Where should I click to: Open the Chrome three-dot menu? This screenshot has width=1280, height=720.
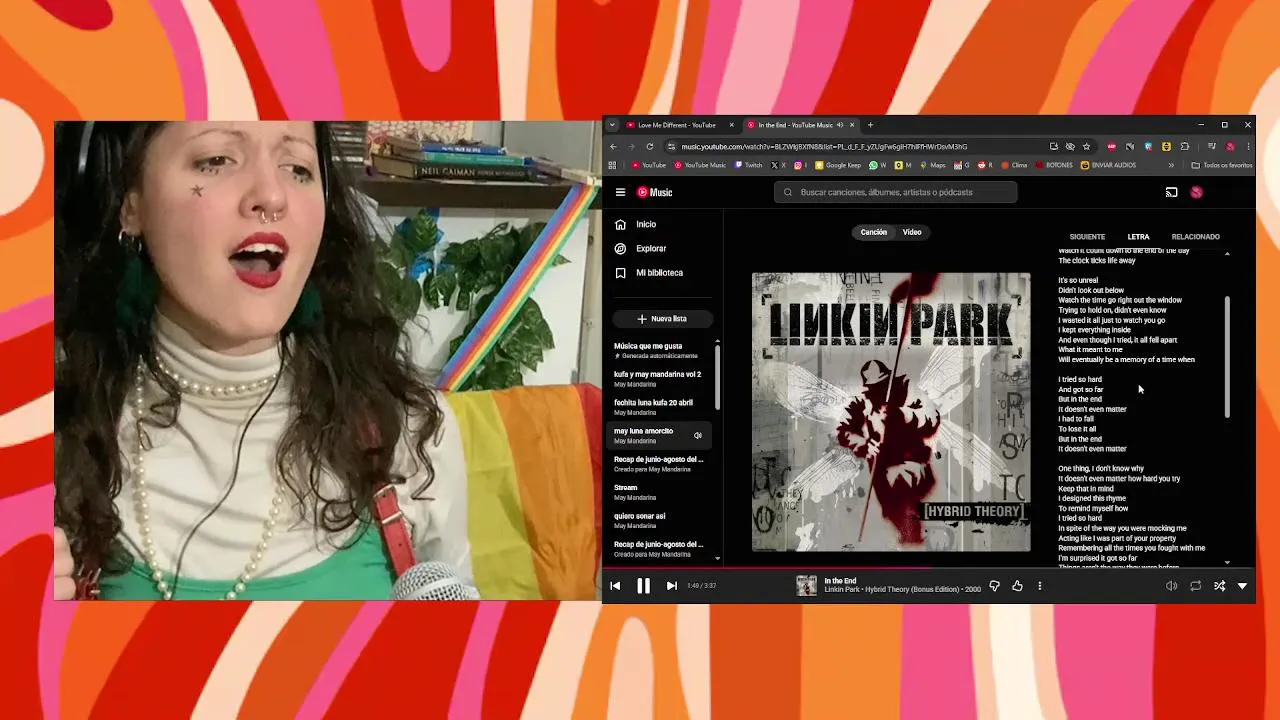(1248, 146)
